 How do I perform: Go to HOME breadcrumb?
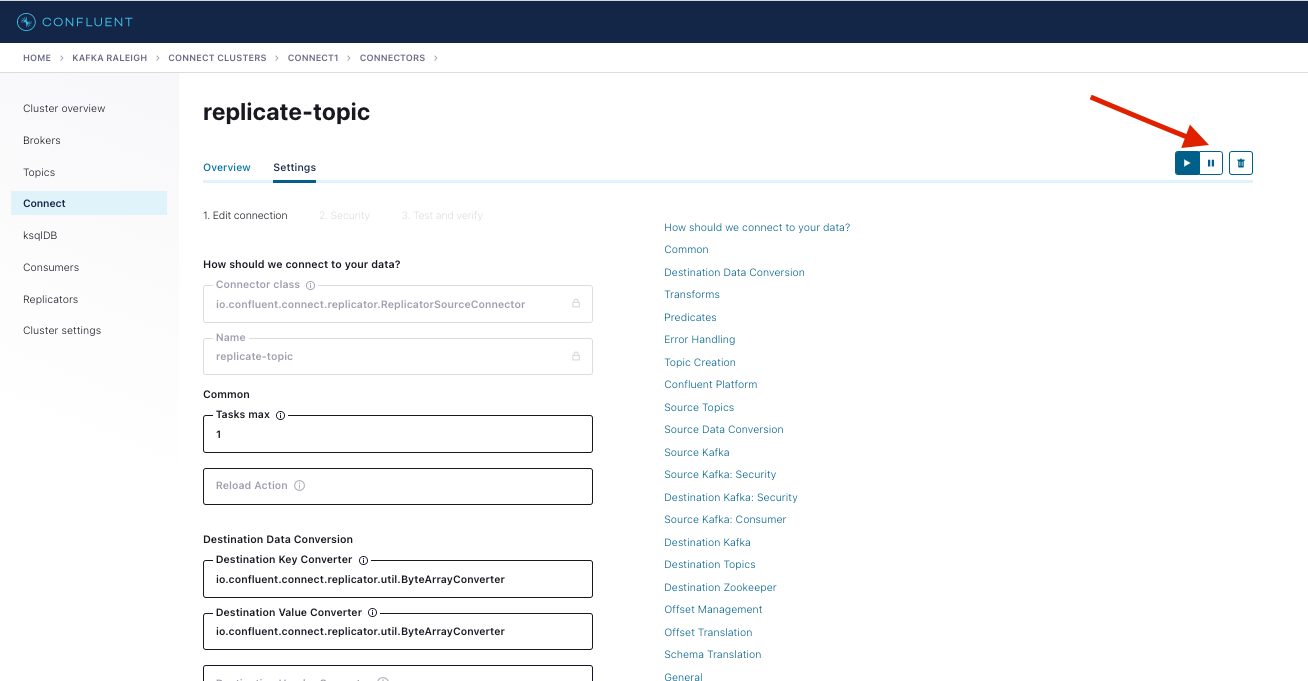click(37, 58)
